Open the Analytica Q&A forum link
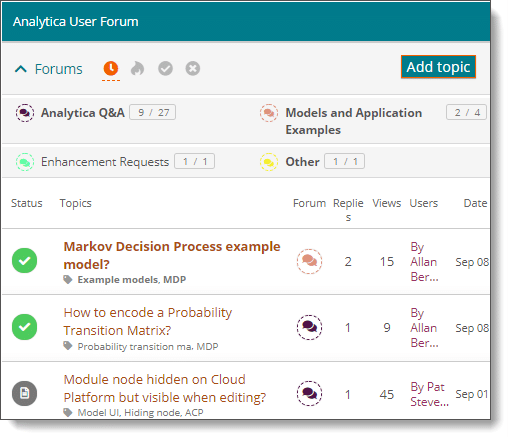Viewport: 508px width, 437px height. (83, 113)
